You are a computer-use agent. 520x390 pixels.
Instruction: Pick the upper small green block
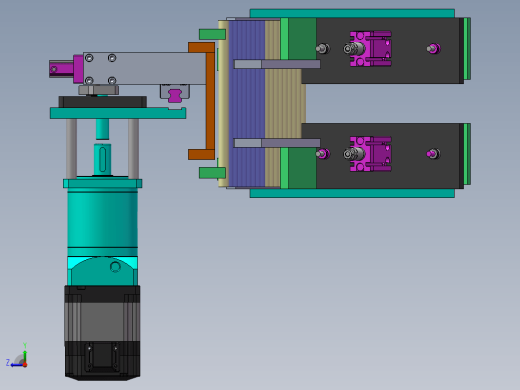click(212, 34)
